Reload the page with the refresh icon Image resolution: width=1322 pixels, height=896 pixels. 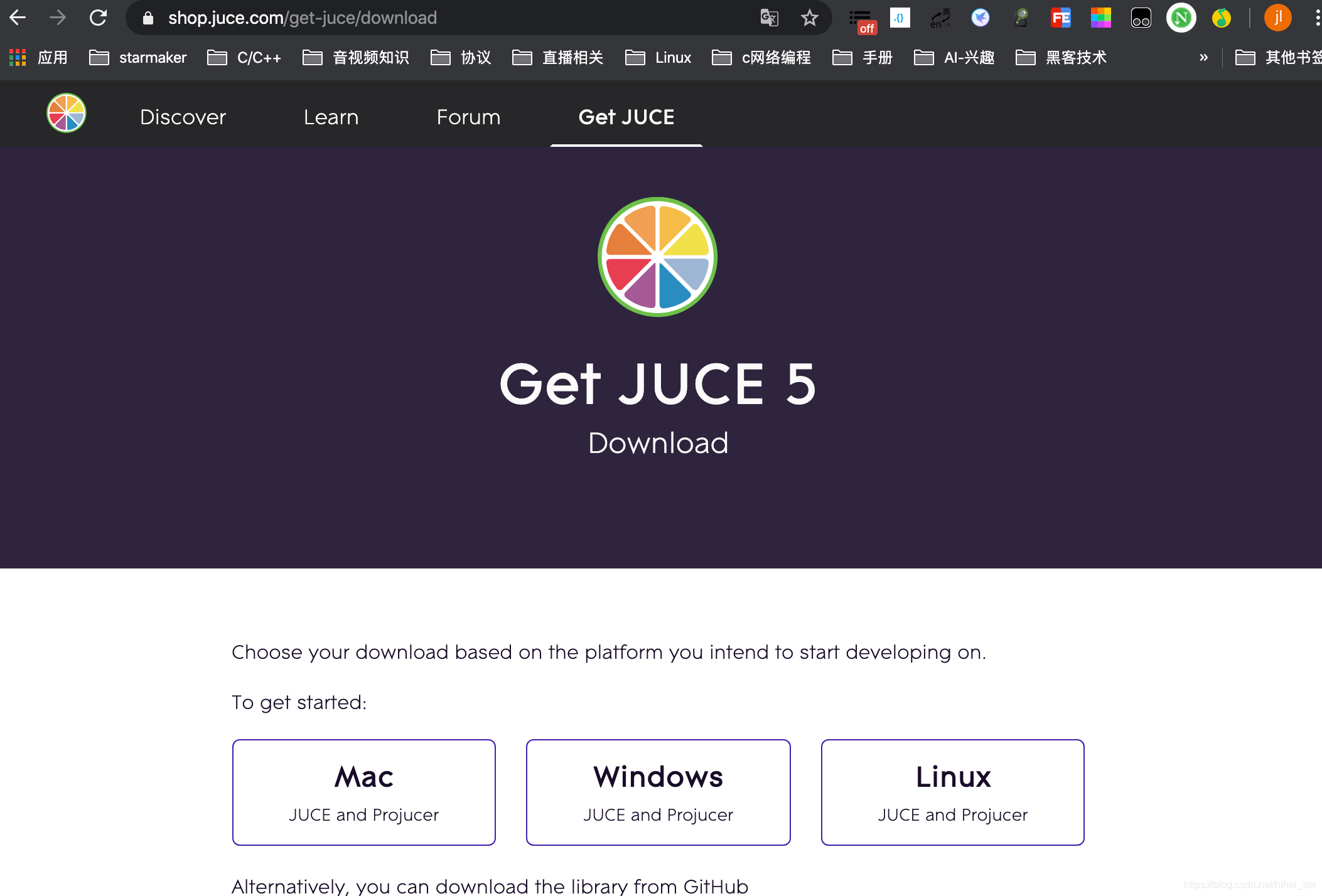click(98, 18)
